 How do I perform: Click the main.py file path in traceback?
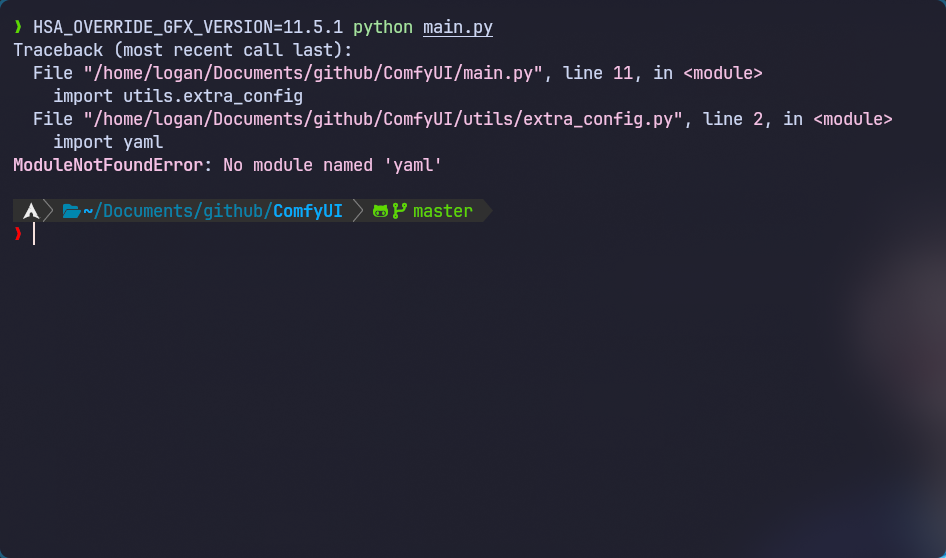pos(313,73)
